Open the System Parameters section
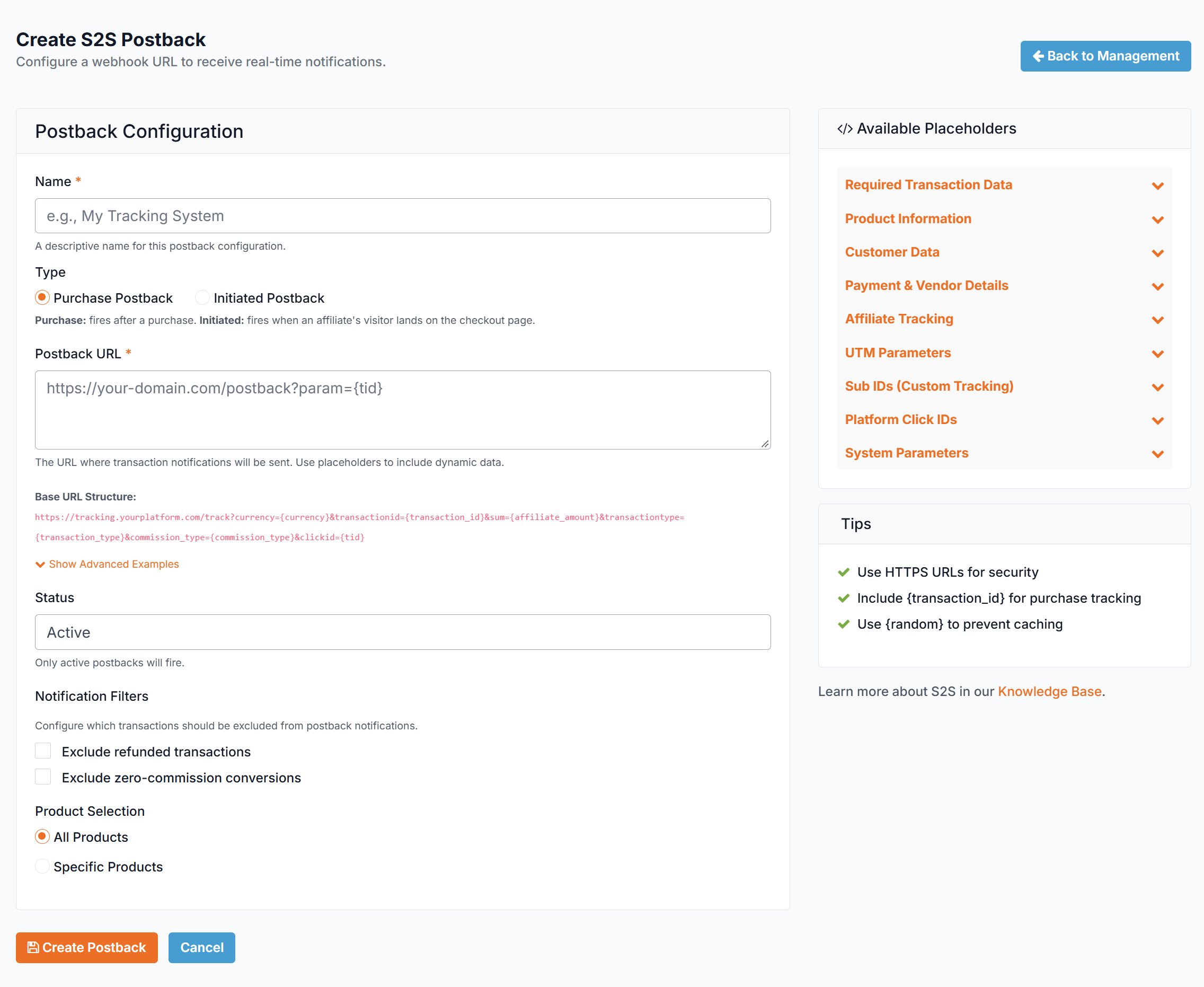 coord(1004,453)
